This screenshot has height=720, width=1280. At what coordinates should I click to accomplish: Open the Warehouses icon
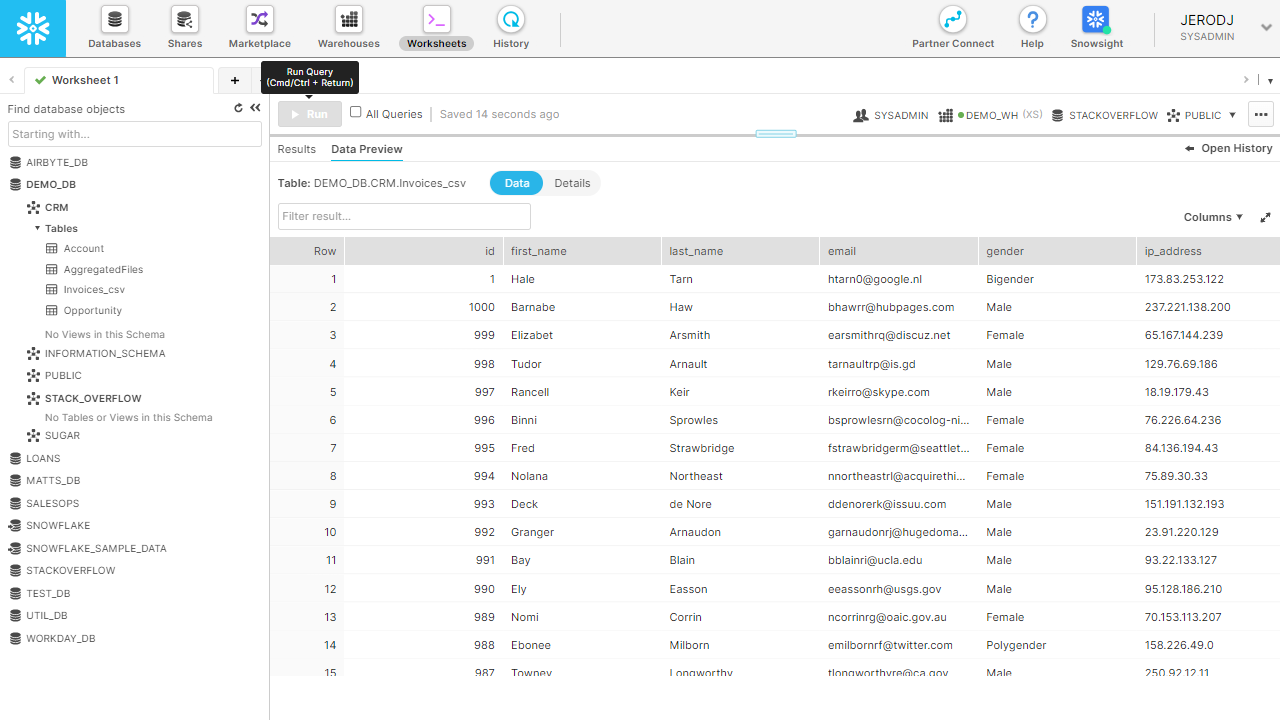point(349,20)
